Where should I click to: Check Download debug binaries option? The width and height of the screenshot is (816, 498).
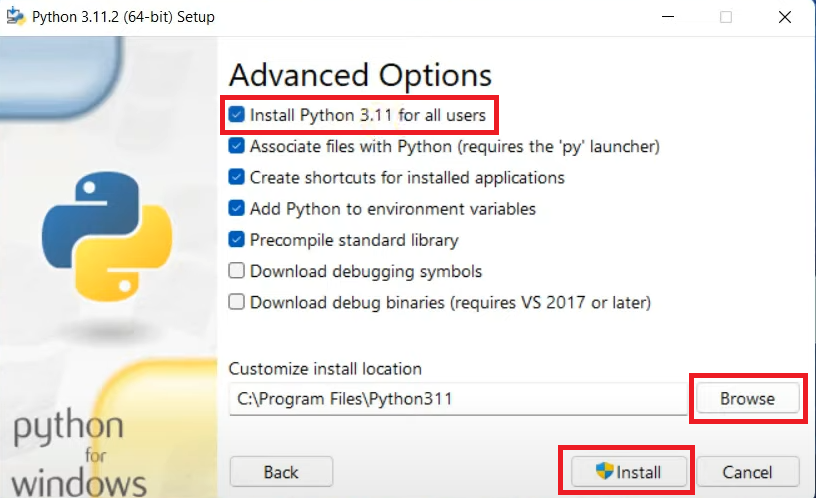coord(236,302)
